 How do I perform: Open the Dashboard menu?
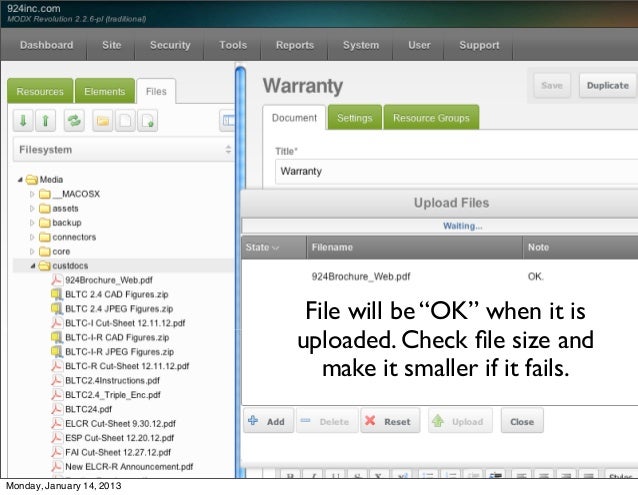(x=46, y=45)
